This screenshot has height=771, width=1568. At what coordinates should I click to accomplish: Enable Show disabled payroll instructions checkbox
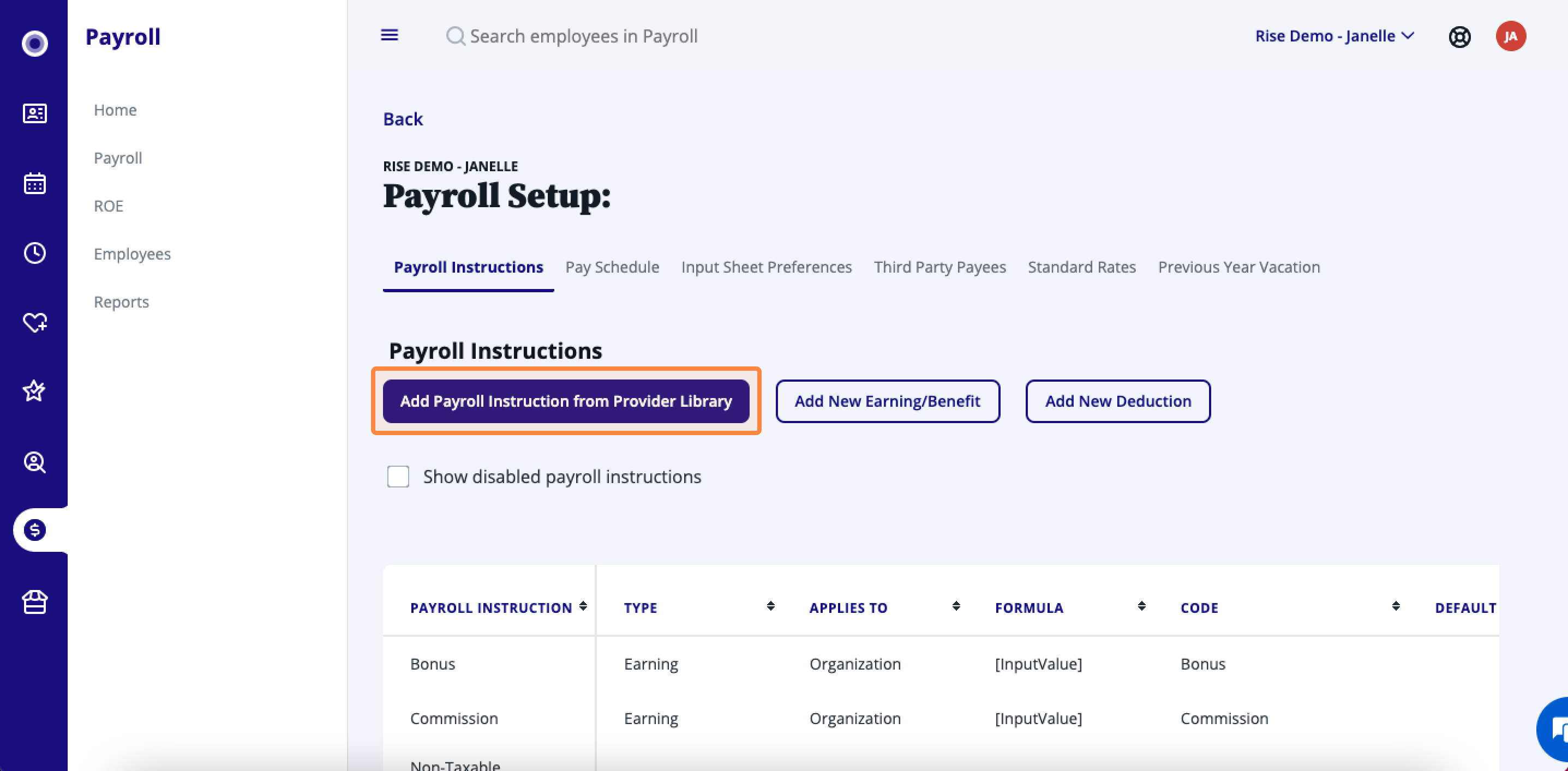[x=398, y=477]
